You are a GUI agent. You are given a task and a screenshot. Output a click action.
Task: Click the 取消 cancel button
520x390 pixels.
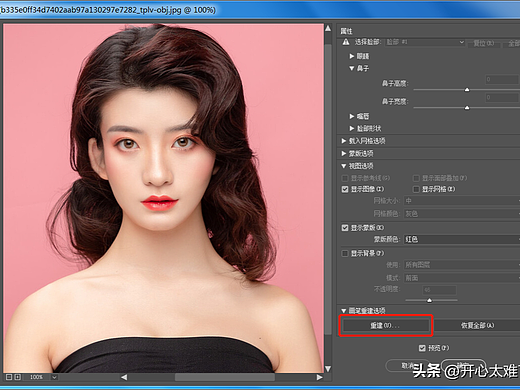click(x=407, y=366)
